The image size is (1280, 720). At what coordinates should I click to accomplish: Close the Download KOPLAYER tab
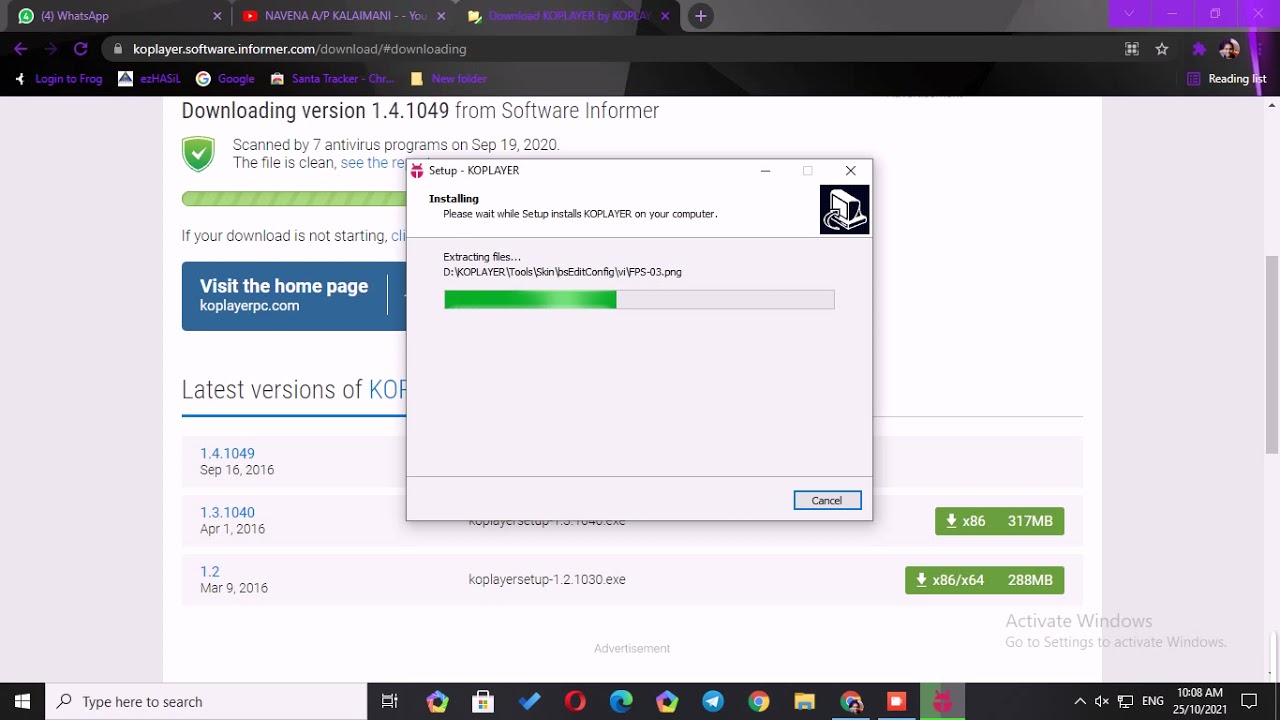coord(665,16)
